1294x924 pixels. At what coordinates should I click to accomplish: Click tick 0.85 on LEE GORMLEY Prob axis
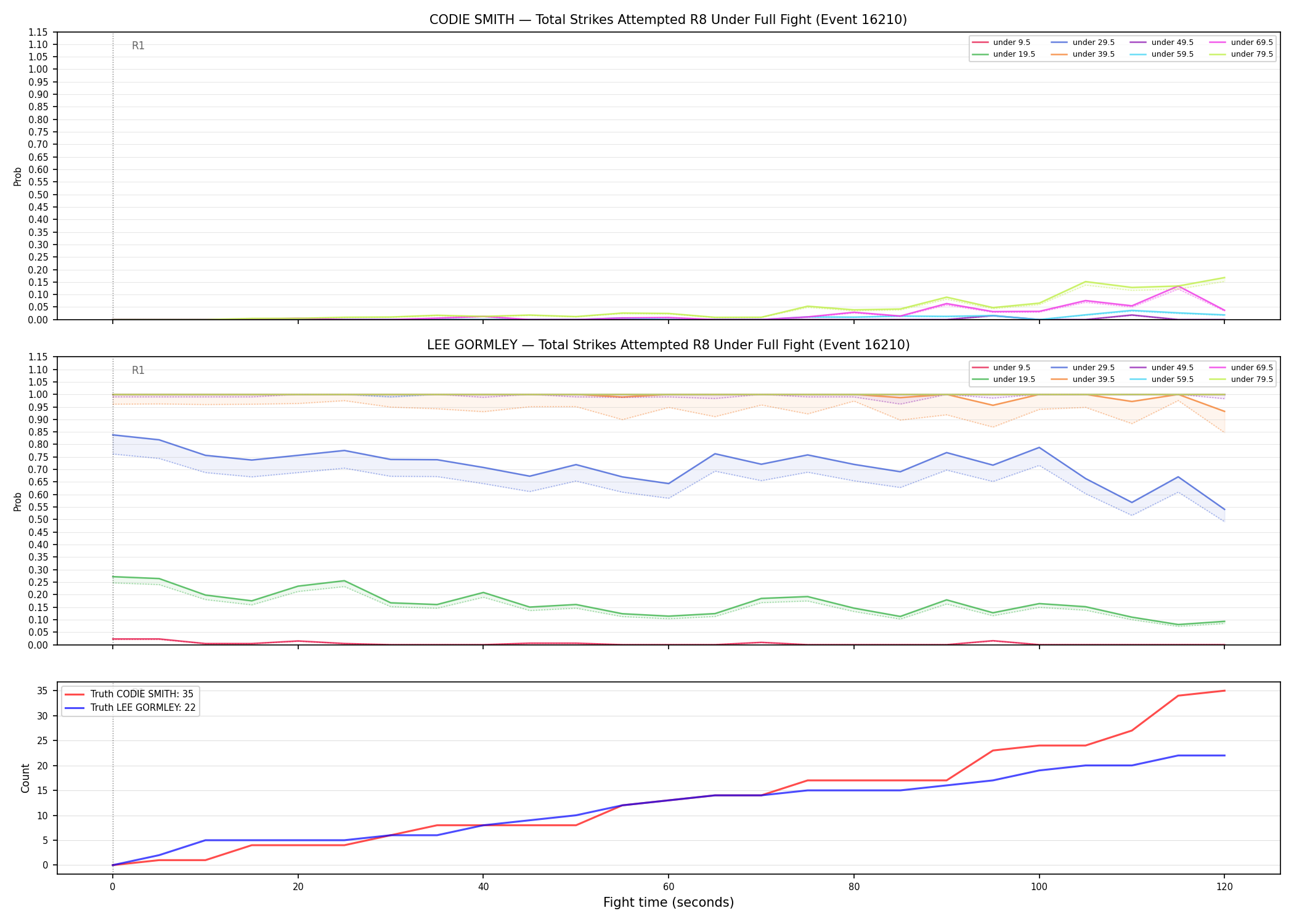point(38,432)
